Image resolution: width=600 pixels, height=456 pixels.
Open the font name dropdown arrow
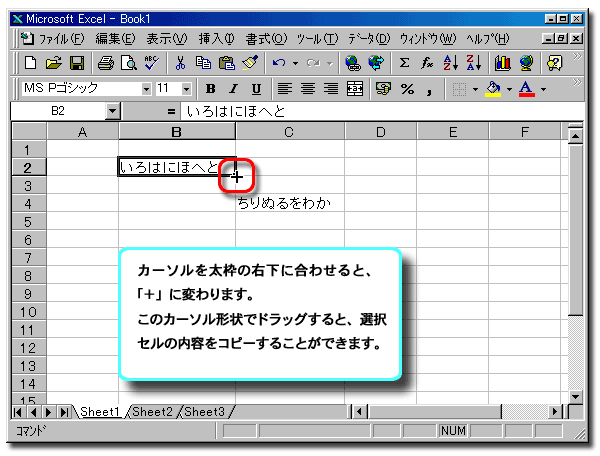146,89
